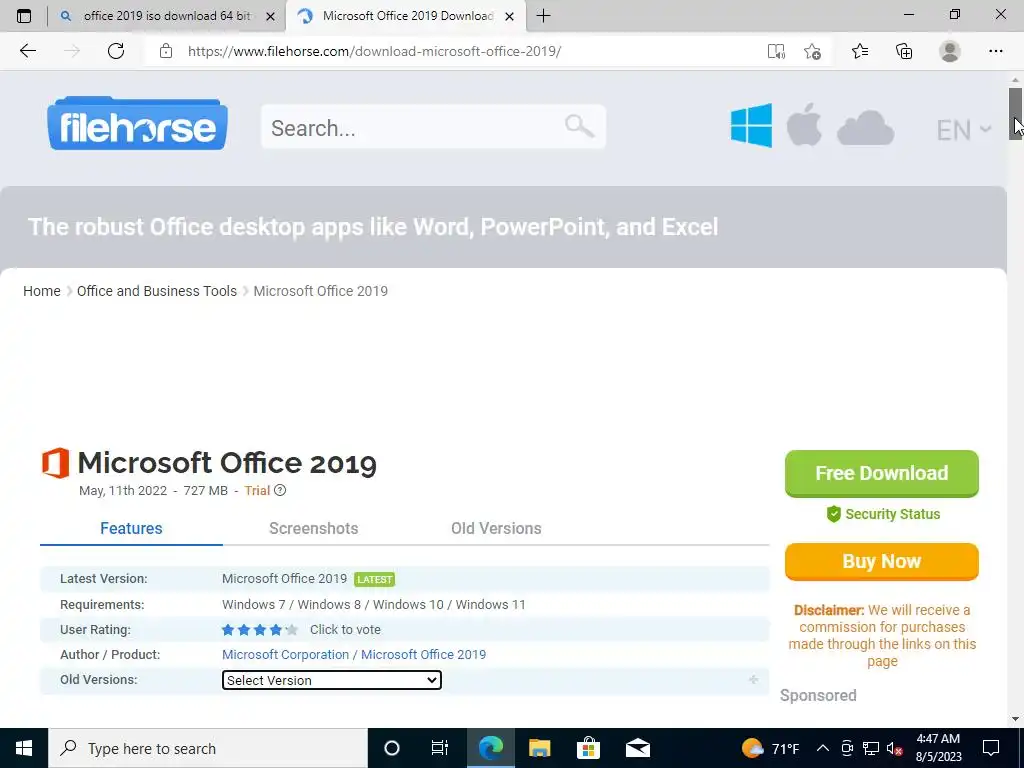Add this page to favorites star icon
Viewport: 1024px width, 768px height.
coord(812,51)
